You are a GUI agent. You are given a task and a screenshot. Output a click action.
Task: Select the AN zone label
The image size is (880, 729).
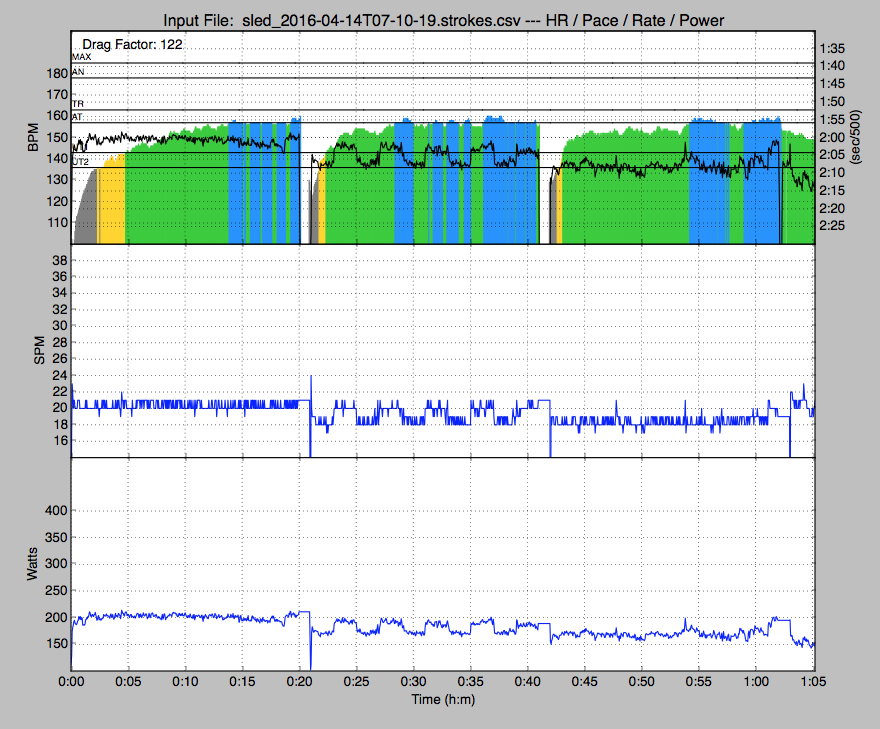(x=79, y=72)
